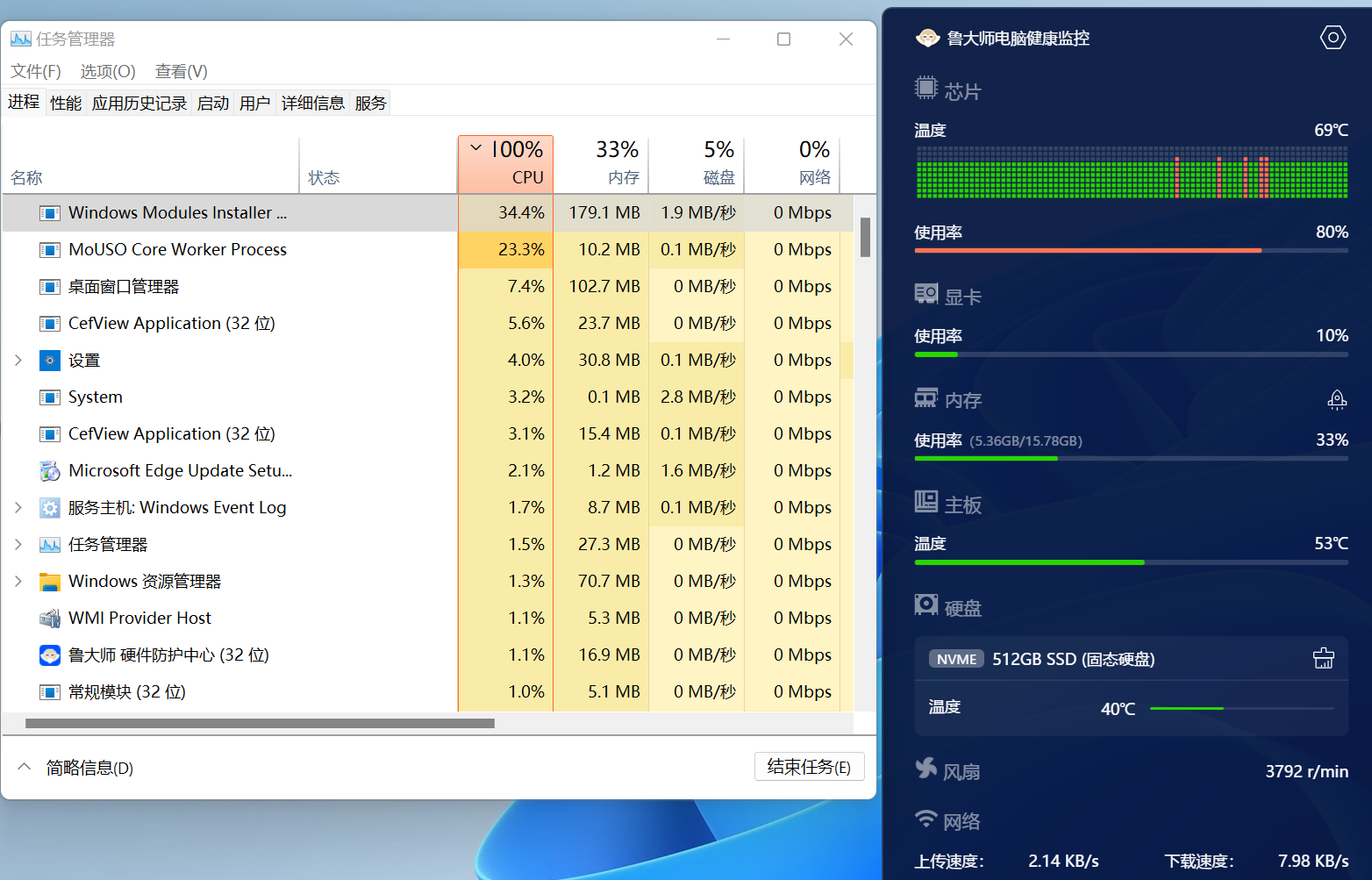This screenshot has height=880, width=1372.
Task: Click the SSD 温度 40℃ bar
Action: (x=1242, y=708)
